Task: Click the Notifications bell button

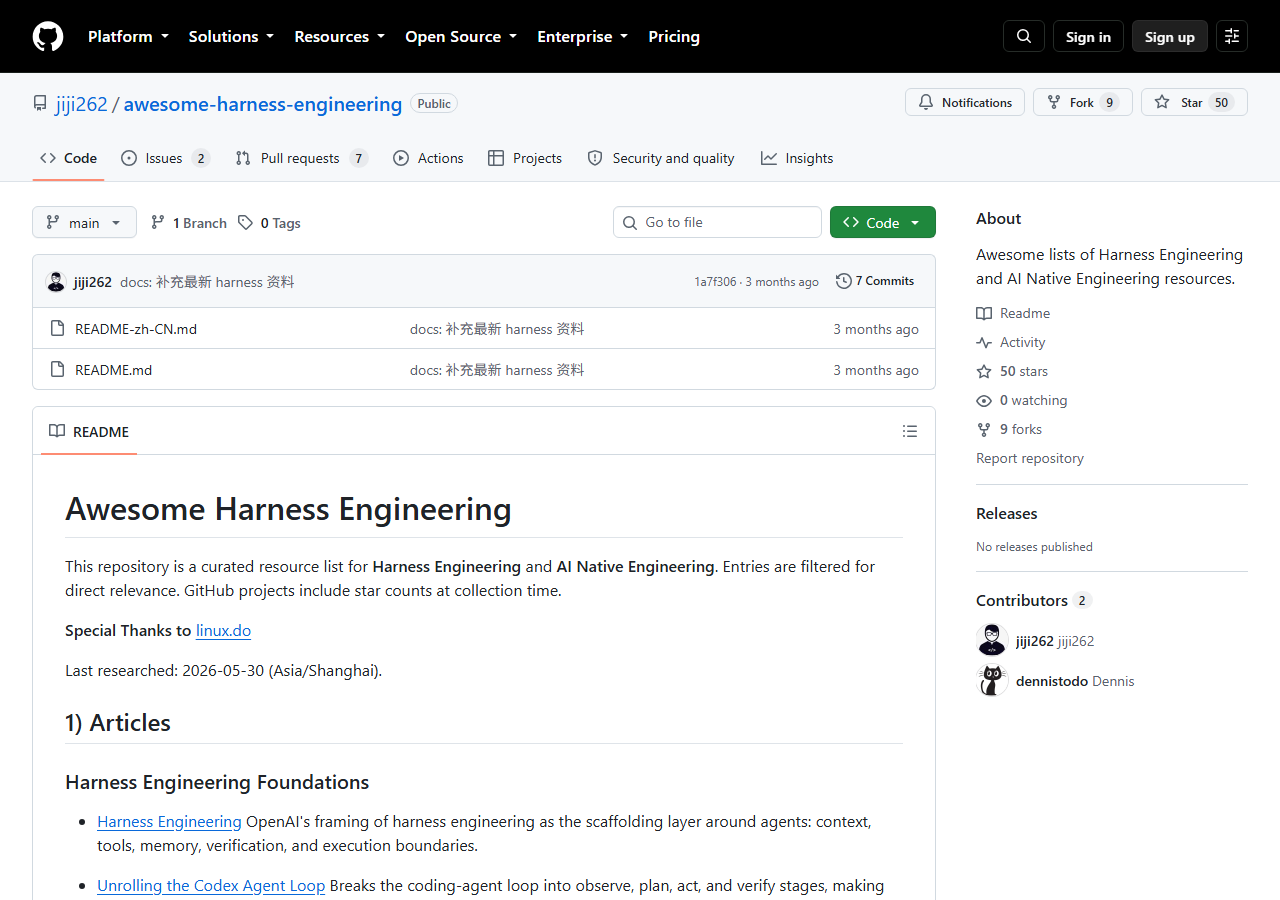Action: [x=965, y=102]
